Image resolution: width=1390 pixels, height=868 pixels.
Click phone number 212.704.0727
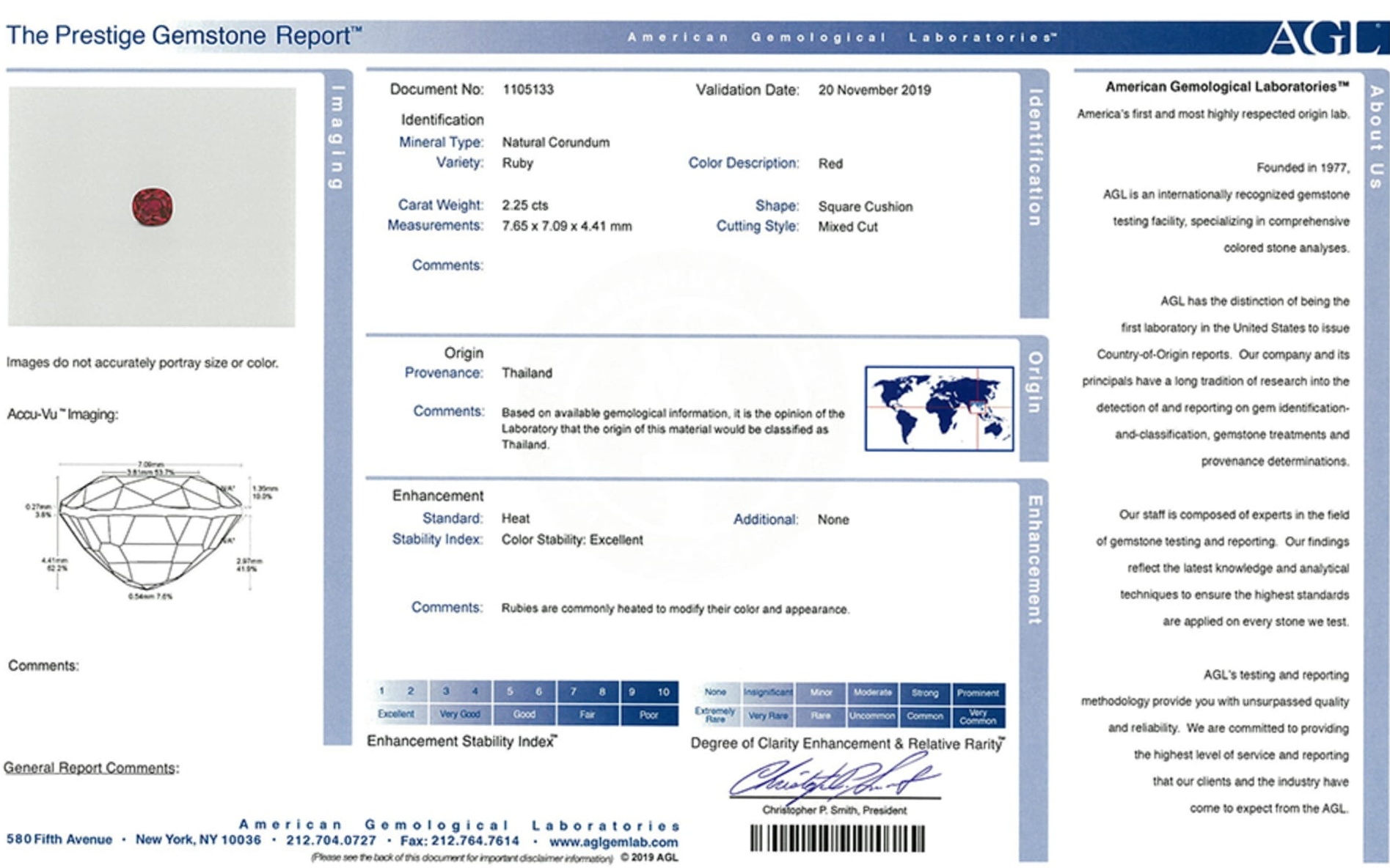331,840
